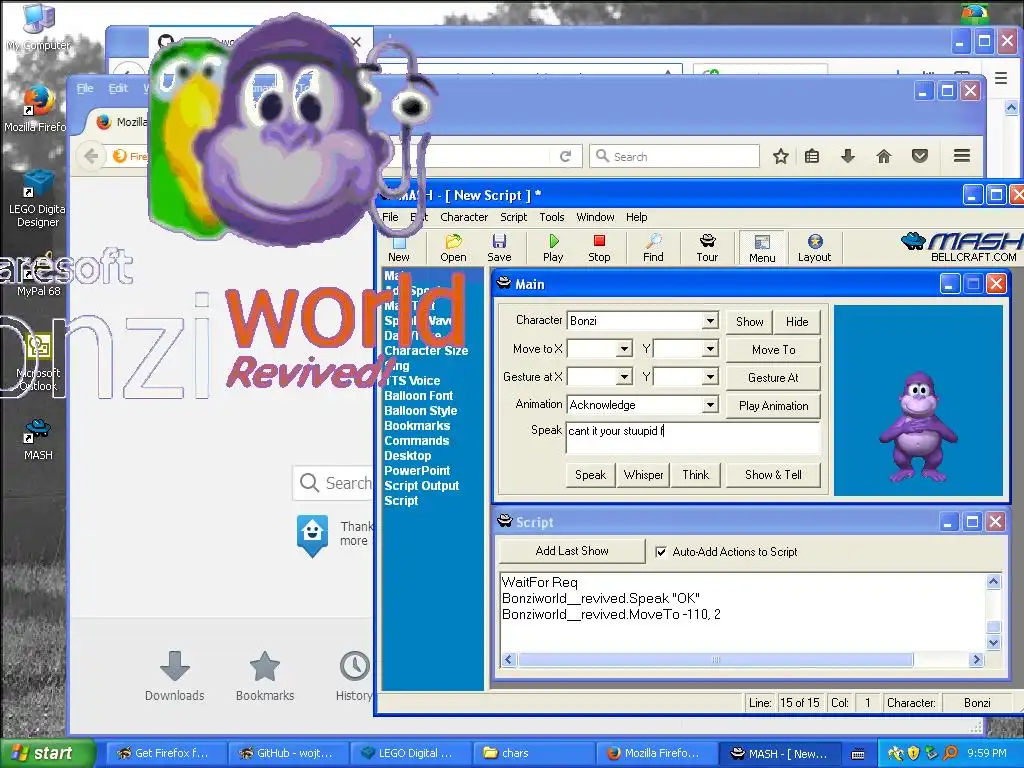Open the Downloads shortcut on Firefox start page
Viewport: 1024px width, 768px height.
pos(174,676)
